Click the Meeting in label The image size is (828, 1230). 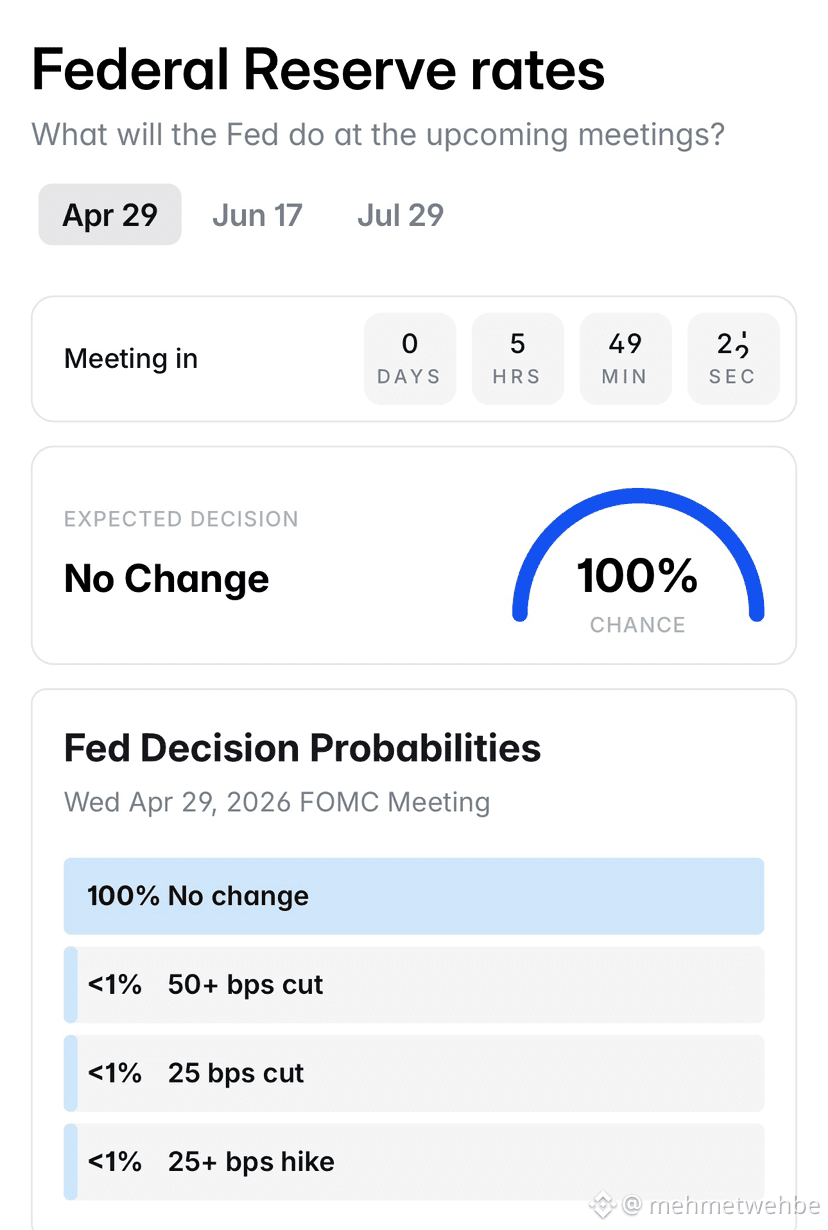(x=131, y=359)
